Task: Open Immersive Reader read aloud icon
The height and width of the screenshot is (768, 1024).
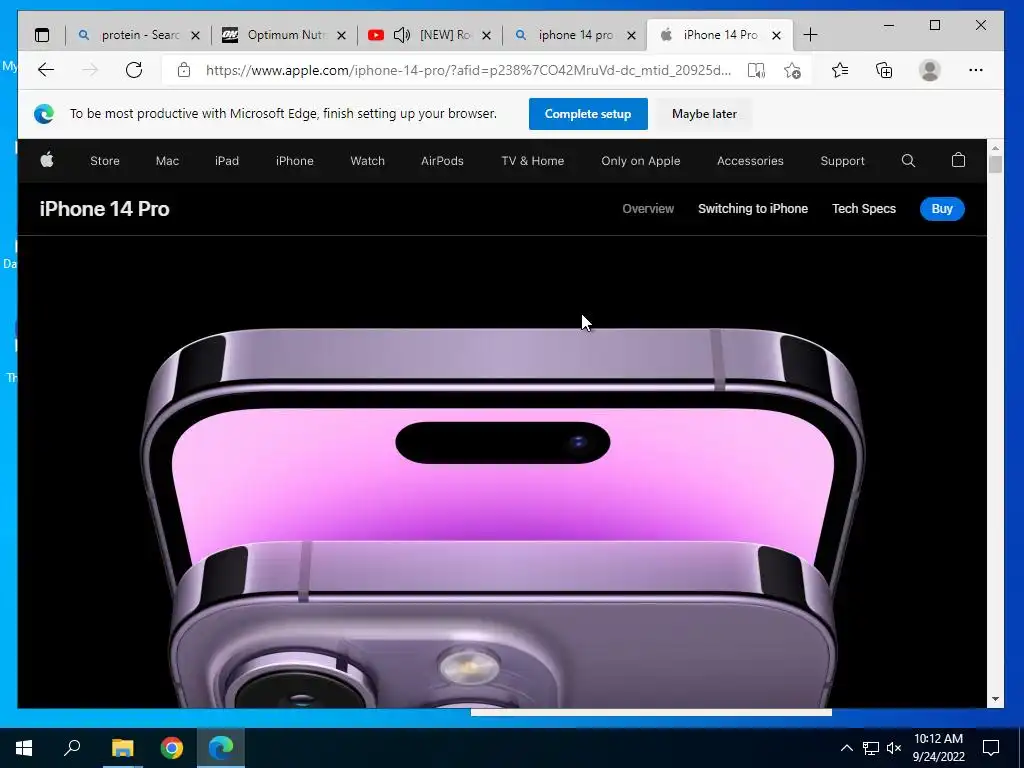Action: pos(756,70)
